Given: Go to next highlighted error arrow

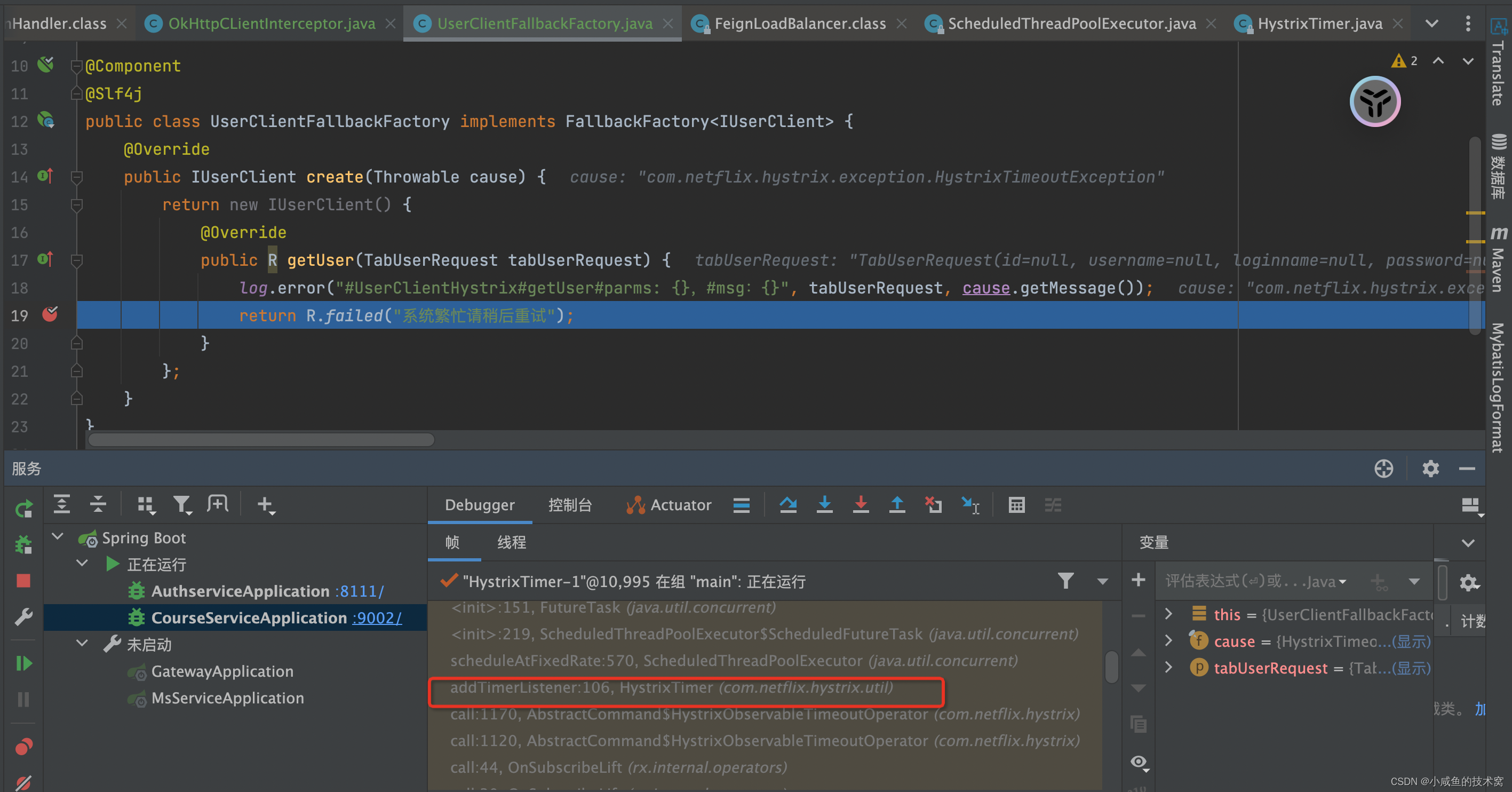Looking at the screenshot, I should pos(1468,61).
